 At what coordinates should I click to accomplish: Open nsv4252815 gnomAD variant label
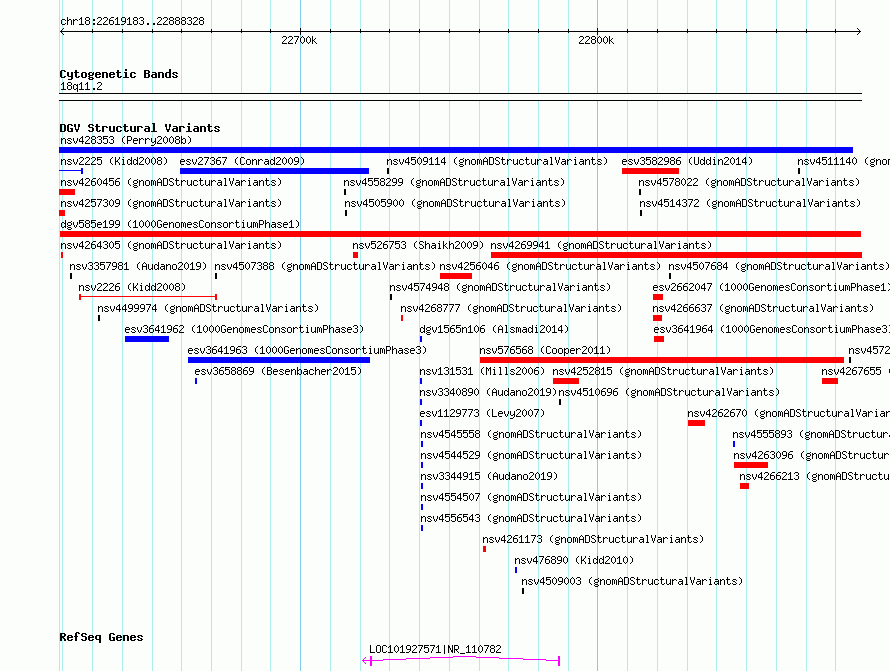[x=663, y=371]
